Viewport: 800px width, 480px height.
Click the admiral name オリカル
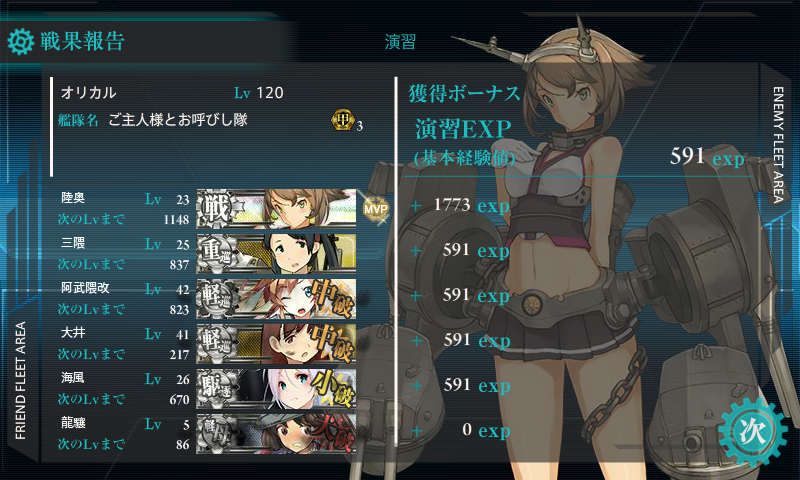(89, 93)
